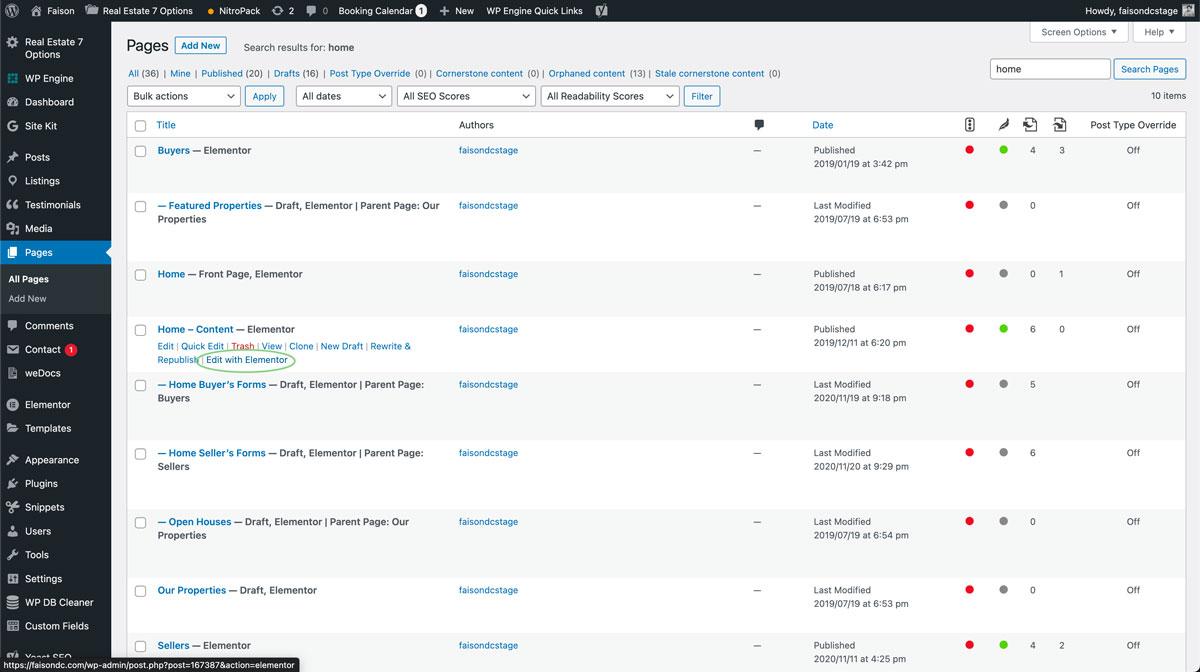Open the comments bubble in admin bar
1200x672 pixels.
(x=316, y=11)
